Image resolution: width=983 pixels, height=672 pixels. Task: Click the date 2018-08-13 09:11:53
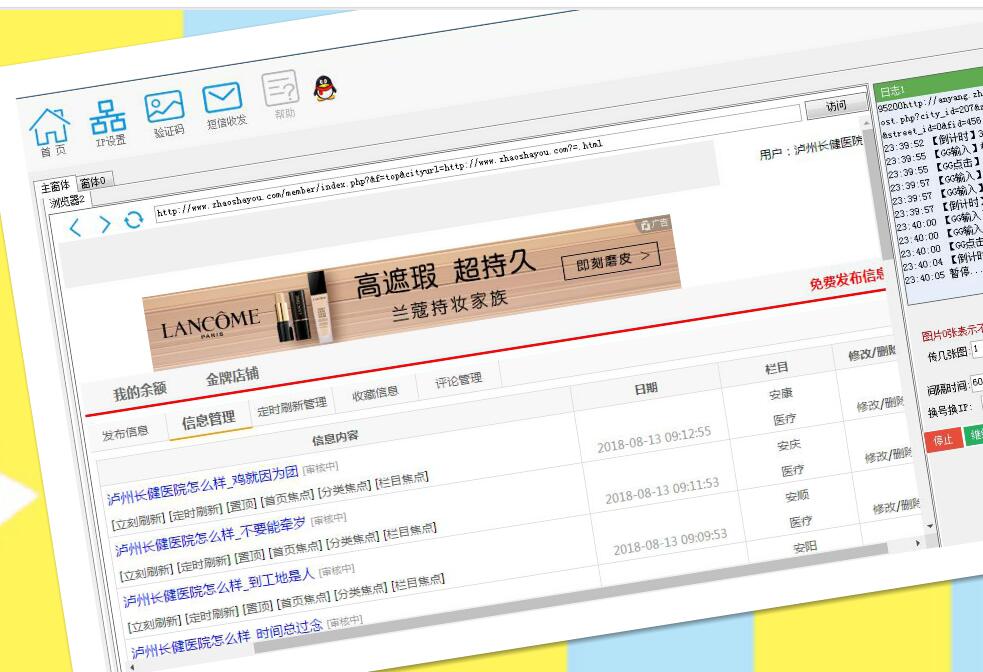point(662,490)
